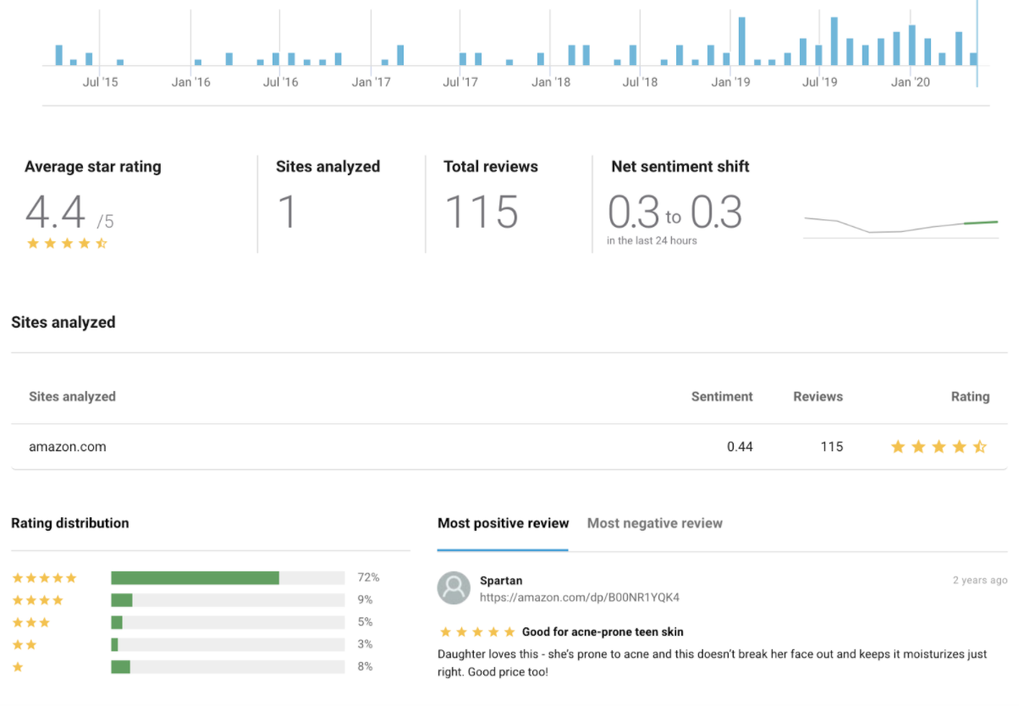Open the amazon.com product URL link
The width and height of the screenshot is (1024, 706).
579,597
